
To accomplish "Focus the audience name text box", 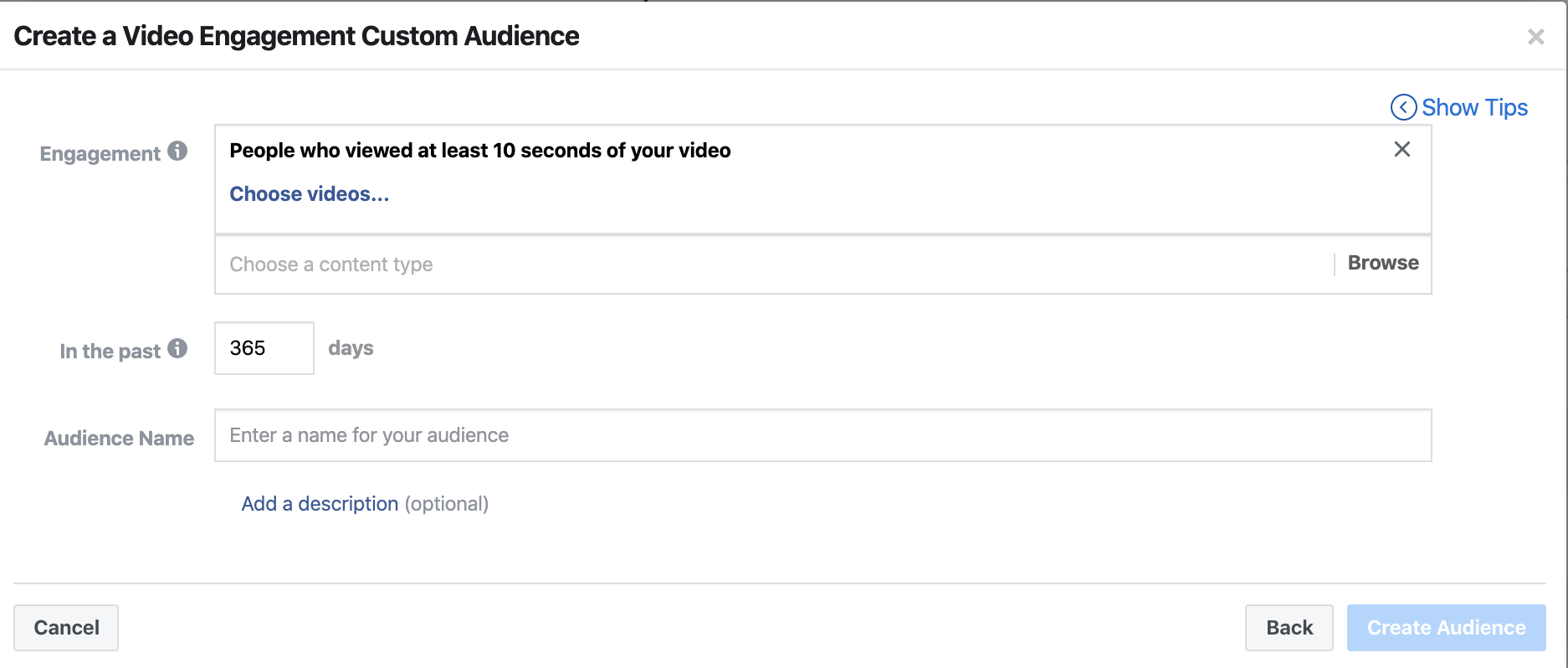I will point(822,435).
